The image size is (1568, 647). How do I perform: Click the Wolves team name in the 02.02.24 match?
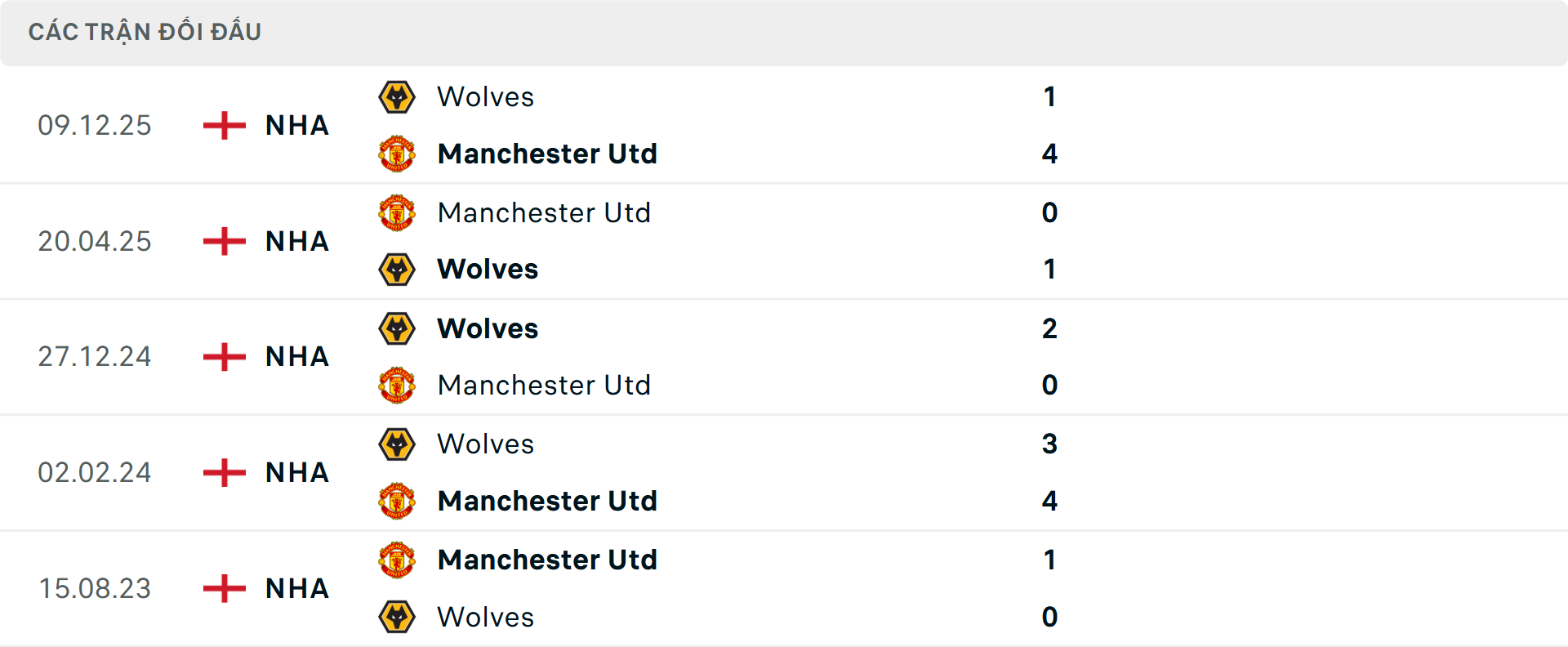(485, 444)
